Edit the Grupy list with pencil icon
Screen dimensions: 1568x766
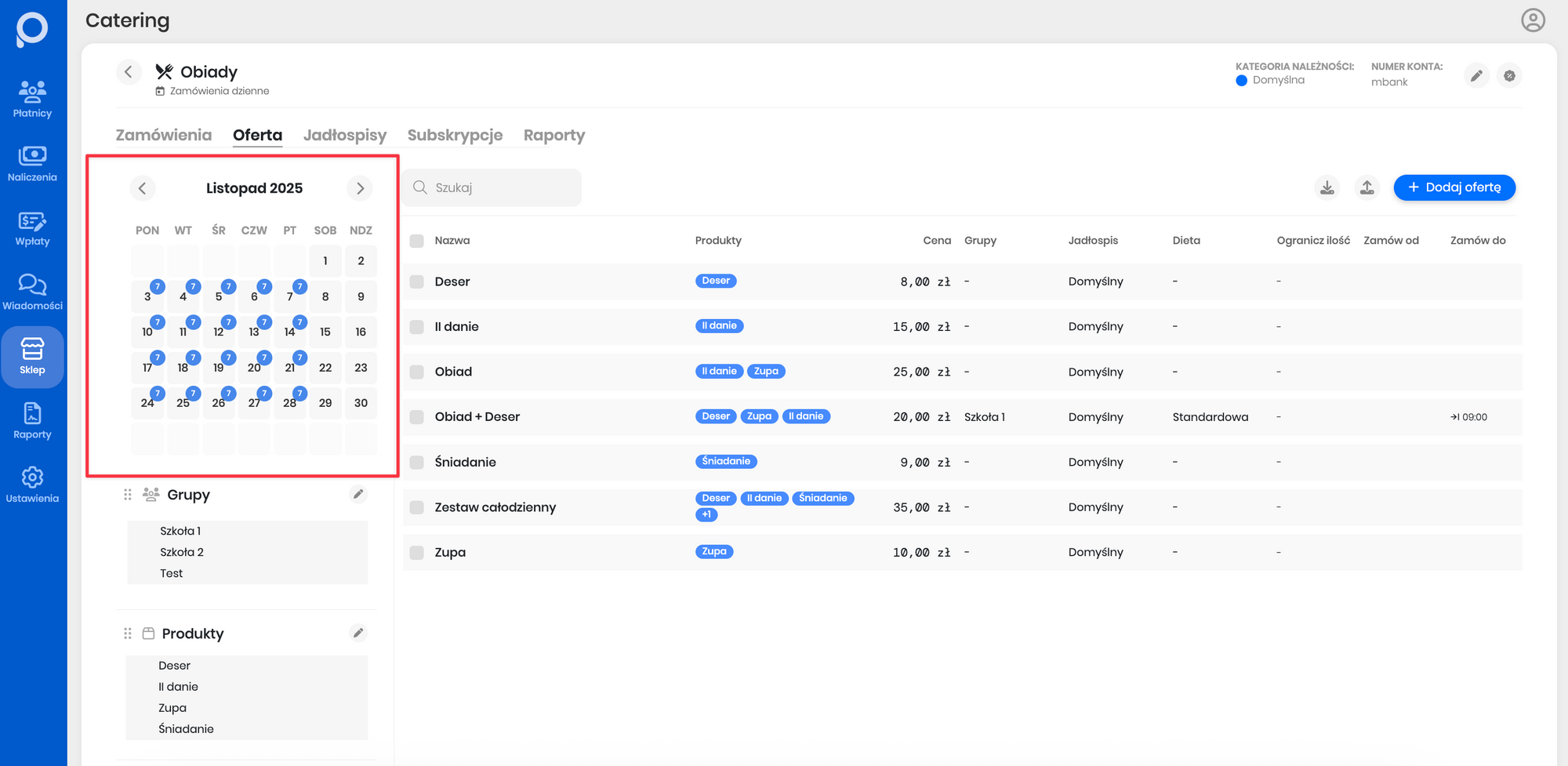click(x=358, y=494)
